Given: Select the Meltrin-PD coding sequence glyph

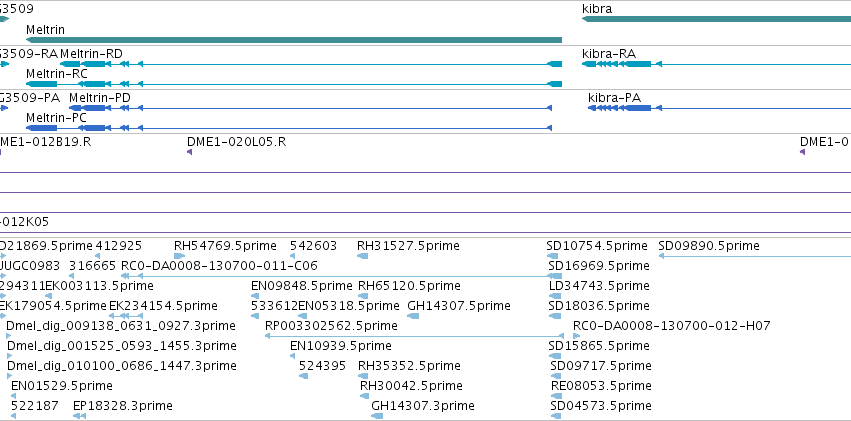Looking at the screenshot, I should tap(310, 108).
